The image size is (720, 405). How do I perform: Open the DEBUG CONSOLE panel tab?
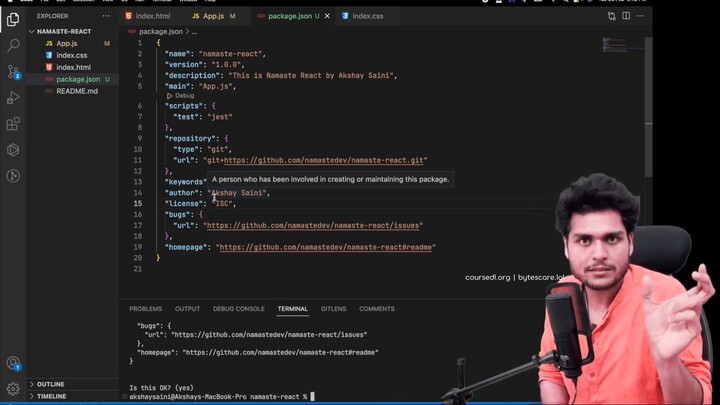[239, 309]
